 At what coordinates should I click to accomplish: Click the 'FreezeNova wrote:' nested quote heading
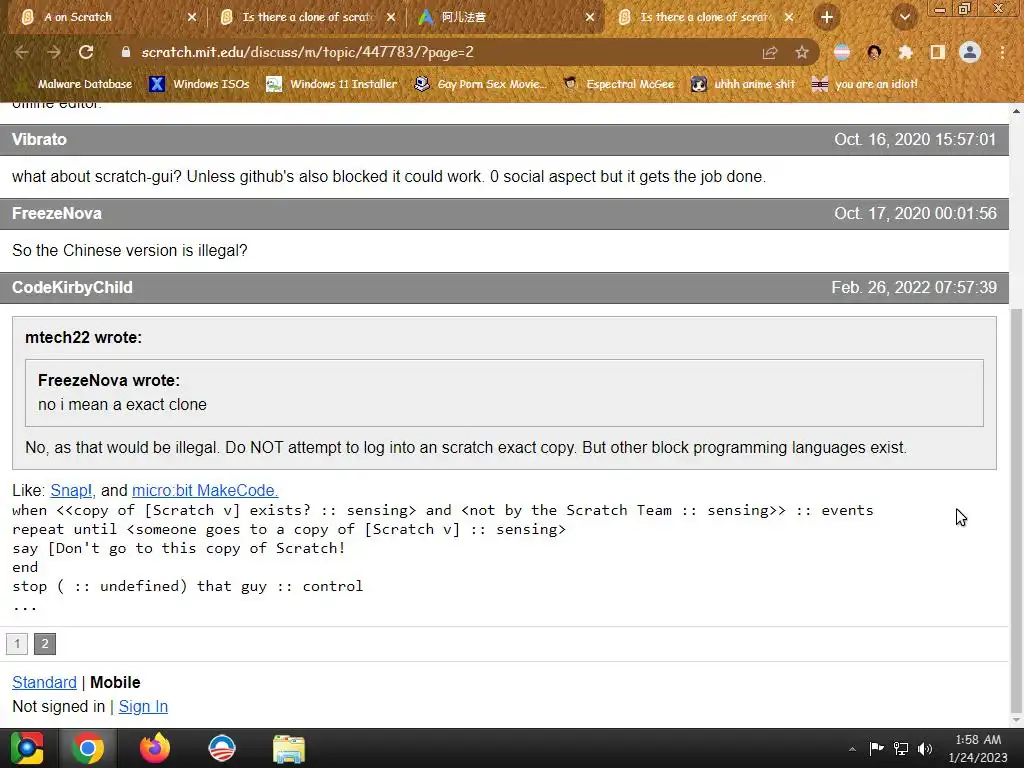pos(108,381)
